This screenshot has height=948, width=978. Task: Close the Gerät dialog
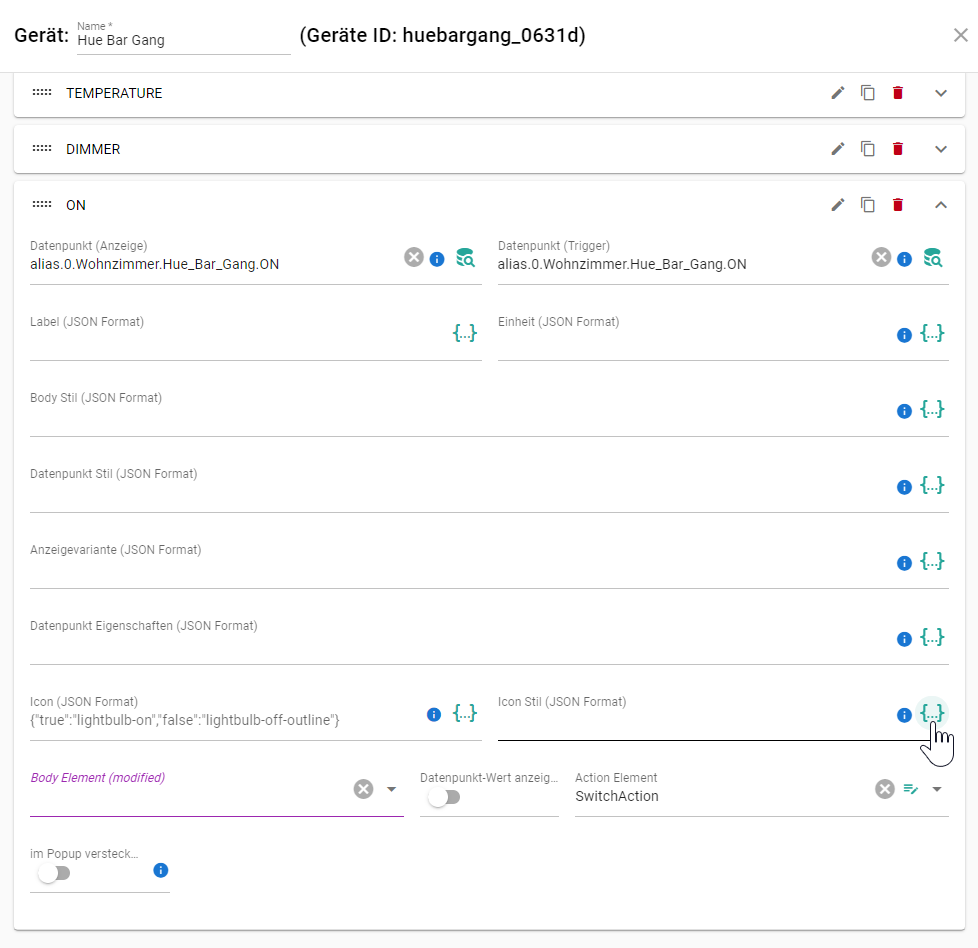(961, 36)
